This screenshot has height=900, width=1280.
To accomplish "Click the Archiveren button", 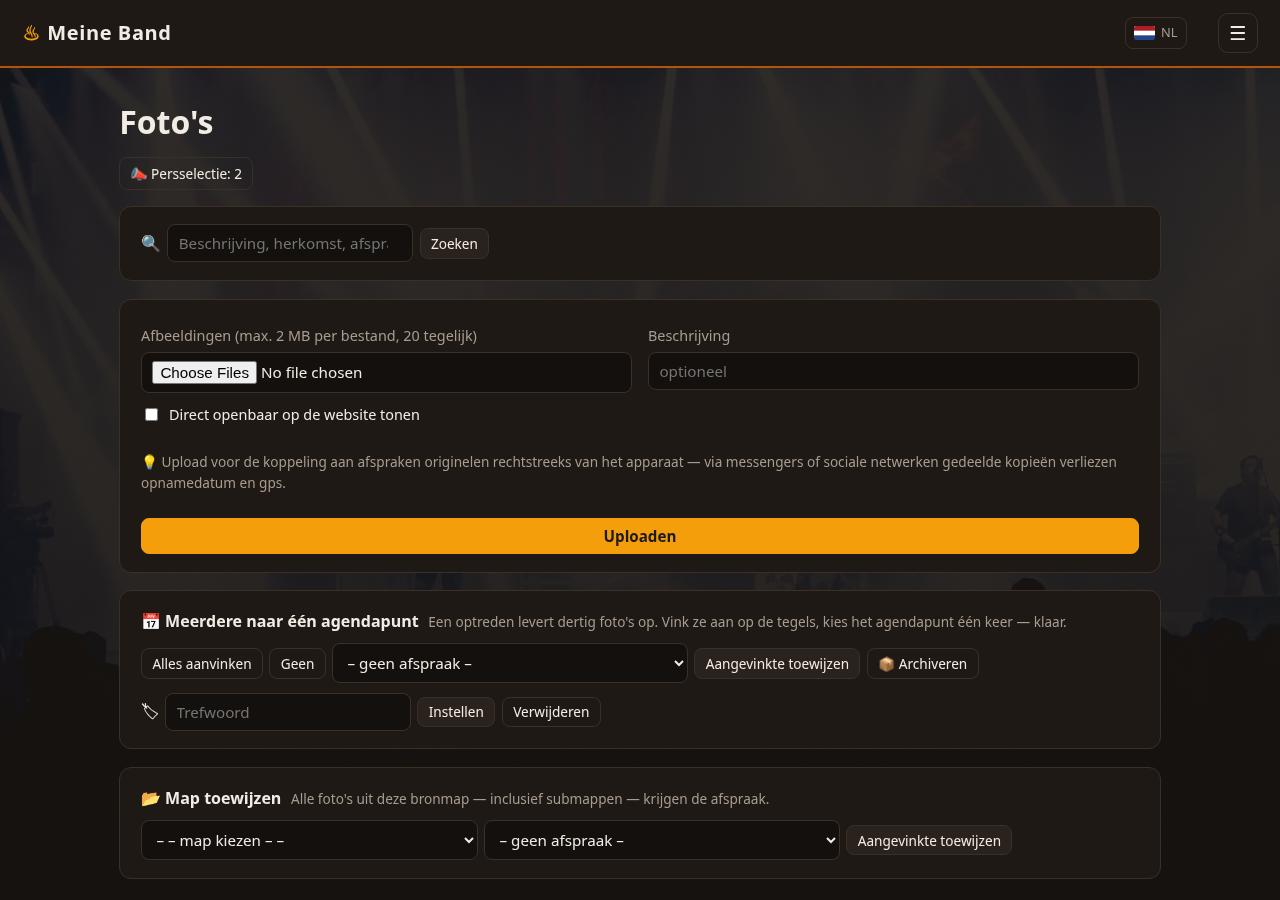I will point(923,663).
